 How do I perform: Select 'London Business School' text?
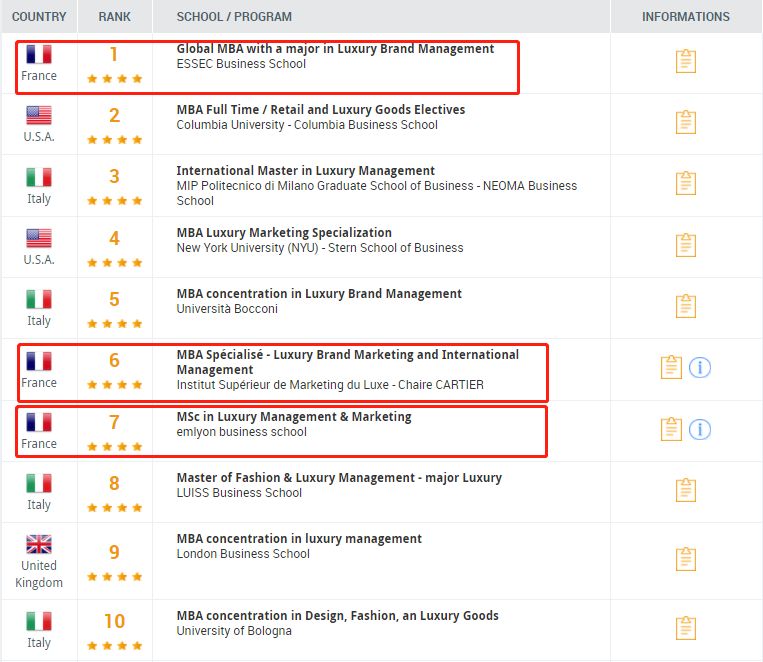tap(243, 554)
